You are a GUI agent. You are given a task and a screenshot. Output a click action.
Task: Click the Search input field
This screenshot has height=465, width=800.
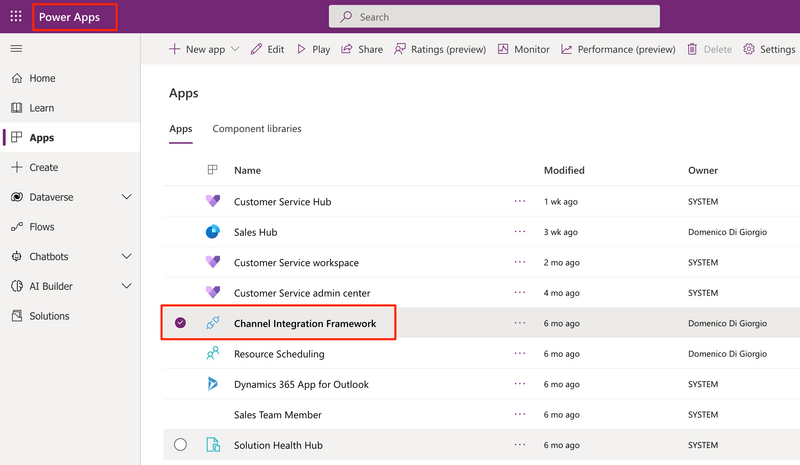tap(494, 17)
